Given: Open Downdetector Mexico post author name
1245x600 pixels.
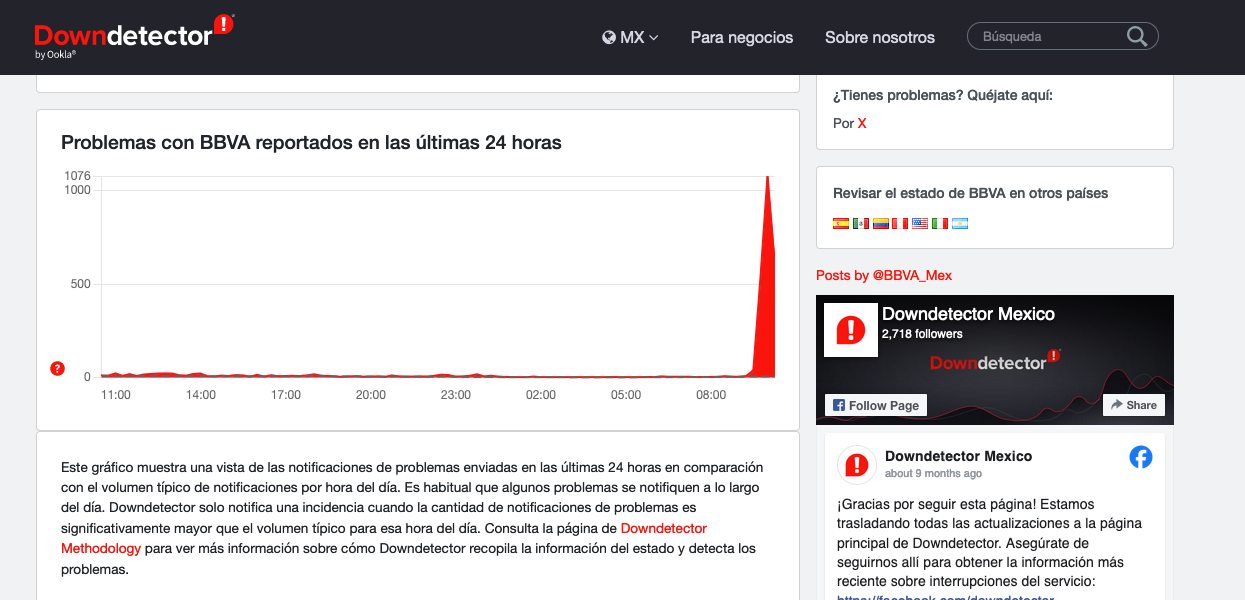Looking at the screenshot, I should coord(958,456).
